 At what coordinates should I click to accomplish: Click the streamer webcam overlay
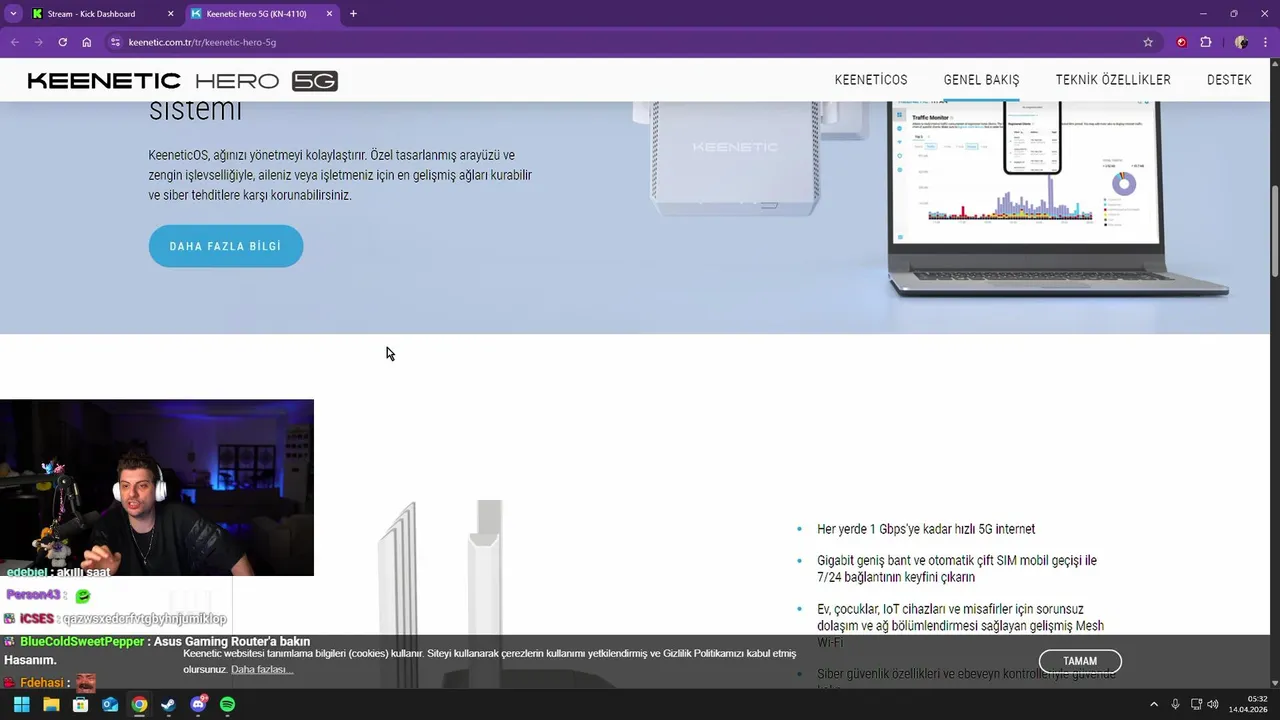pyautogui.click(x=157, y=488)
